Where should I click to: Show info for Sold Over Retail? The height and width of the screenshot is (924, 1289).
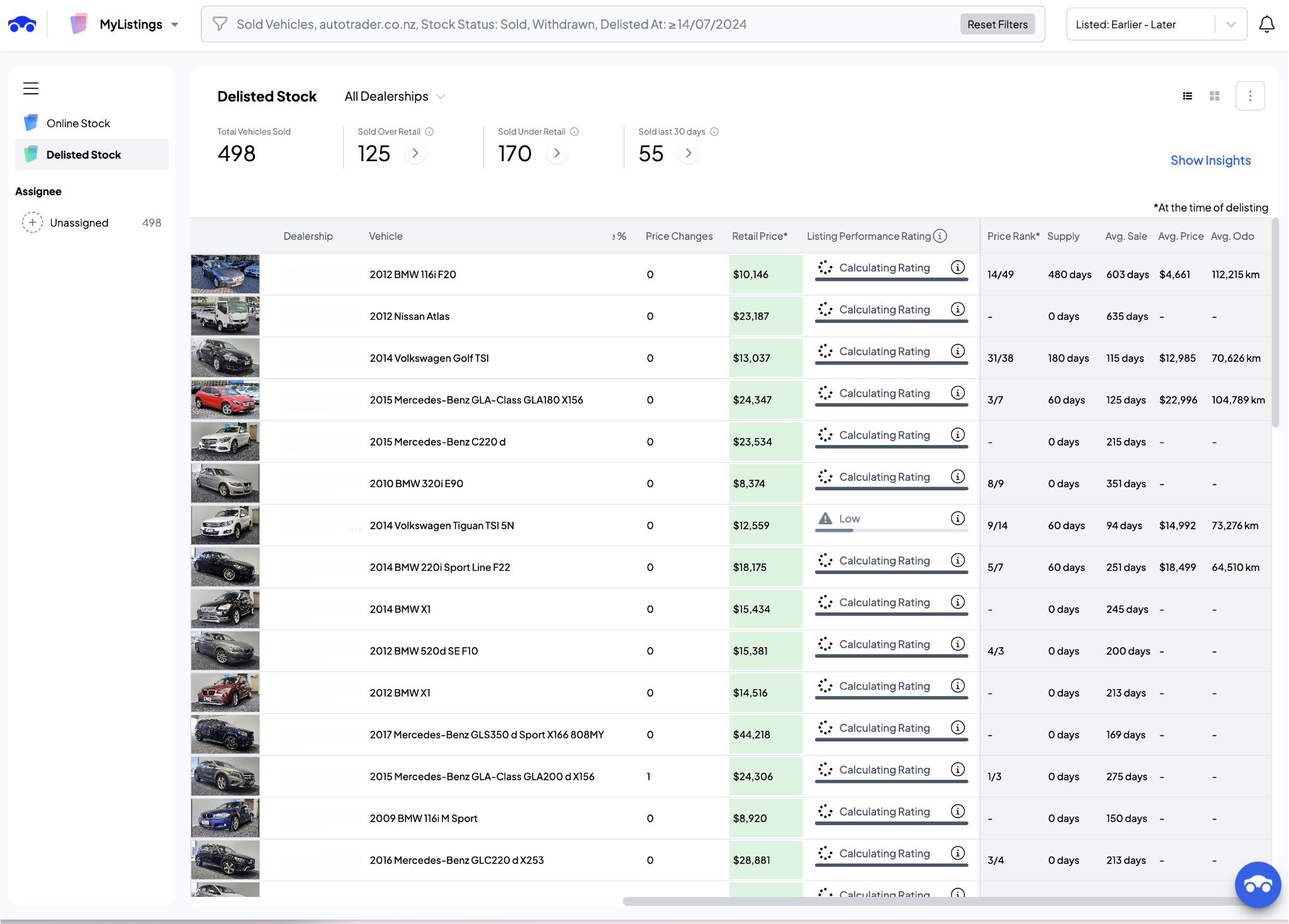pos(429,132)
